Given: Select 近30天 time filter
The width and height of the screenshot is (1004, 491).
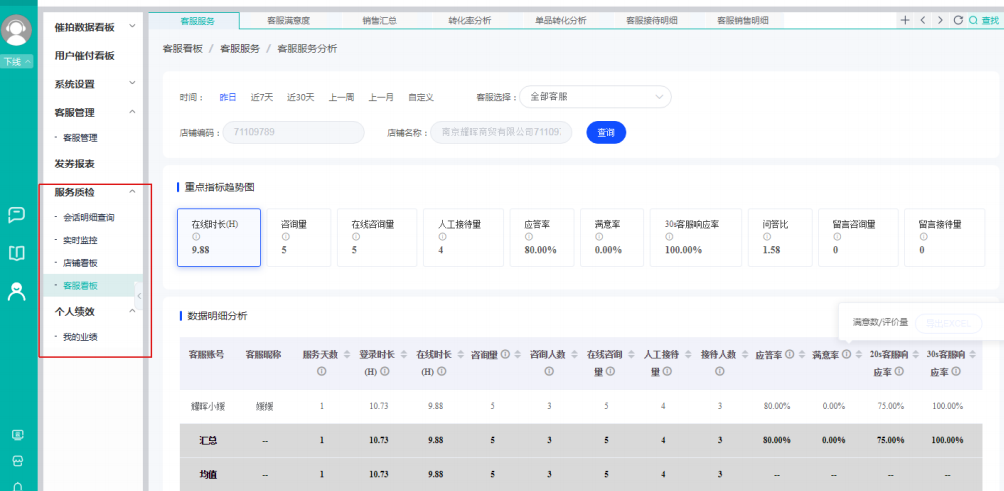Looking at the screenshot, I should pos(301,97).
